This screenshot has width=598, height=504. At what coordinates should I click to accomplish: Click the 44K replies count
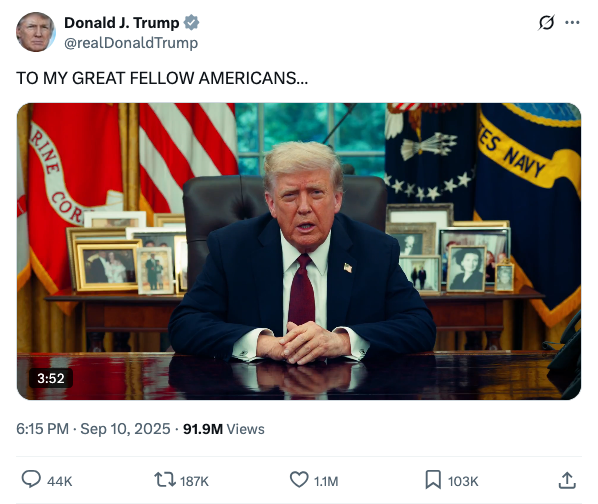click(60, 482)
